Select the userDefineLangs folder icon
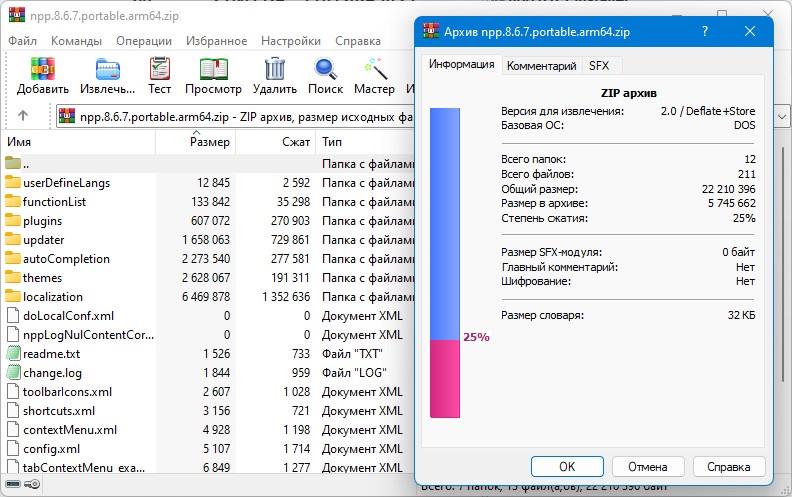 pos(13,182)
